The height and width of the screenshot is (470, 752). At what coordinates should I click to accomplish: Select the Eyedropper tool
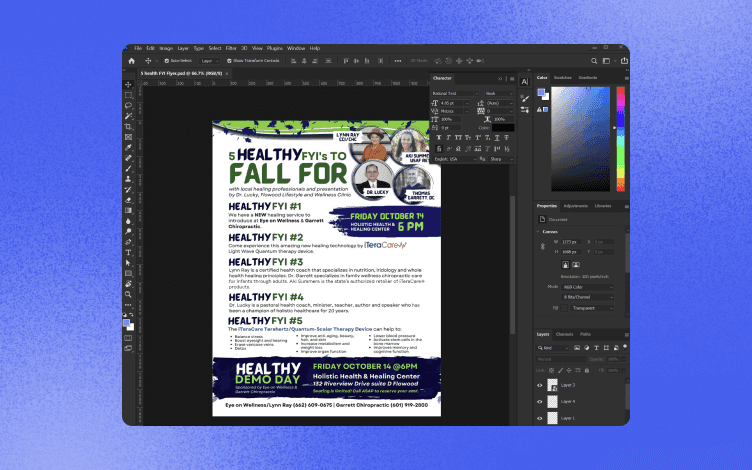[128, 148]
